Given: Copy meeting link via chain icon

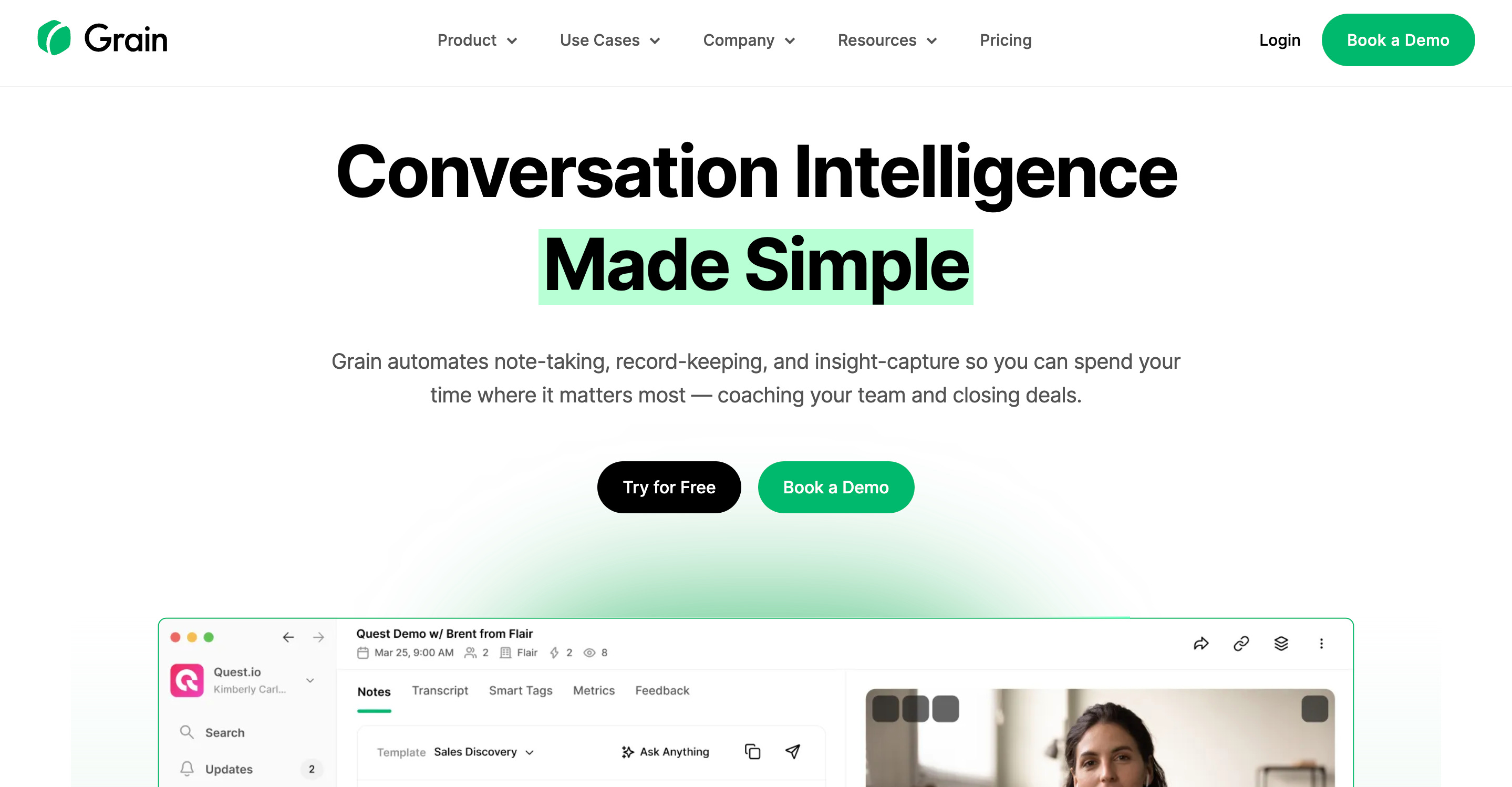Looking at the screenshot, I should [x=1241, y=644].
